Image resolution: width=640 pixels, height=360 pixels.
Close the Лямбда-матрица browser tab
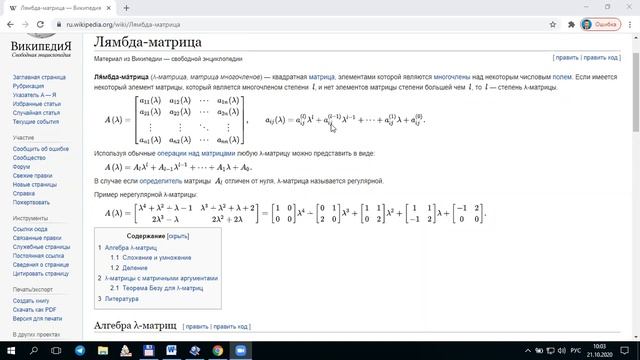point(109,8)
